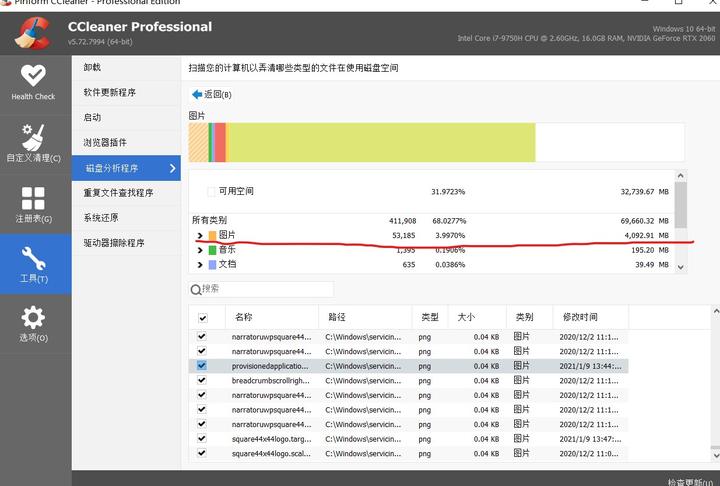Open 重复文件查找程序 menu item
Viewport: 720px width, 486px height.
coord(126,193)
